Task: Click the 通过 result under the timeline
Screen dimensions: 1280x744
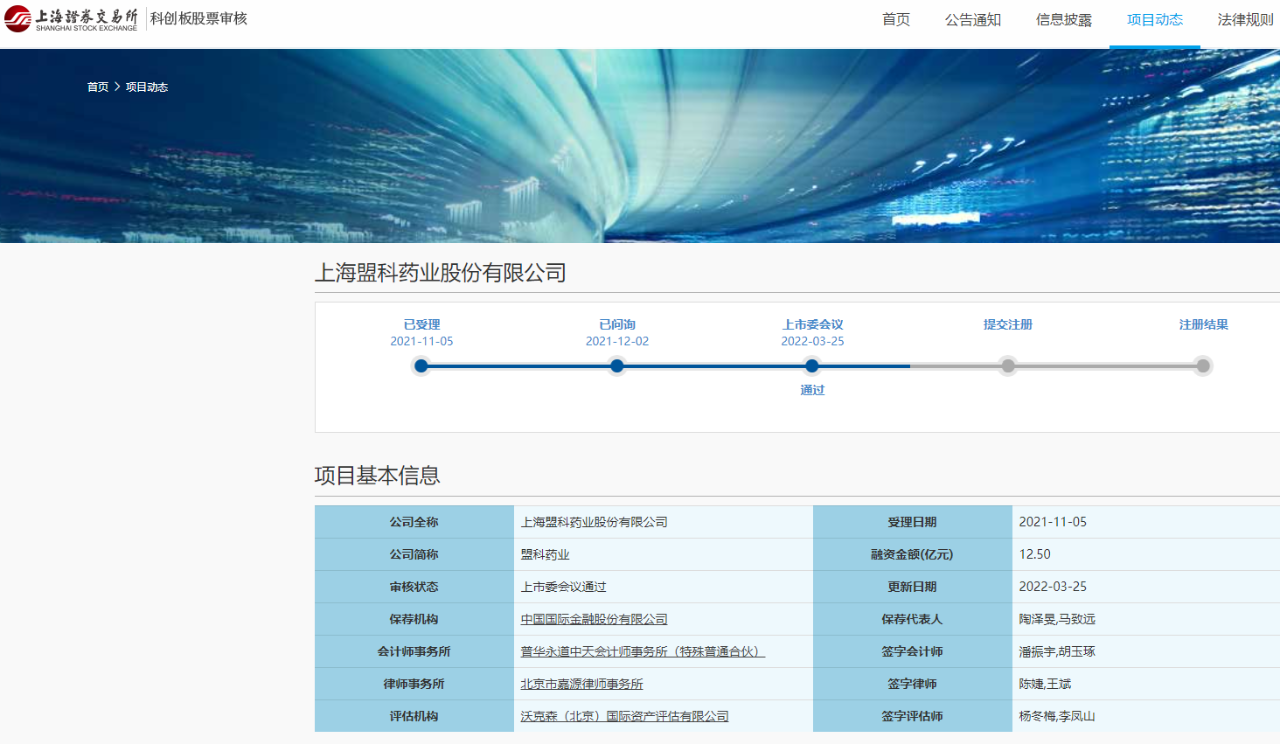Action: (813, 390)
